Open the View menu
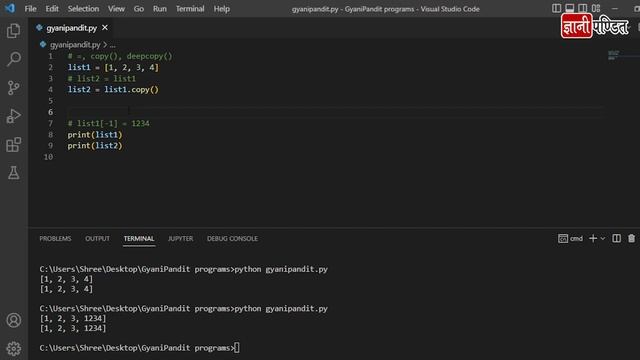The width and height of the screenshot is (640, 360). [x=116, y=9]
